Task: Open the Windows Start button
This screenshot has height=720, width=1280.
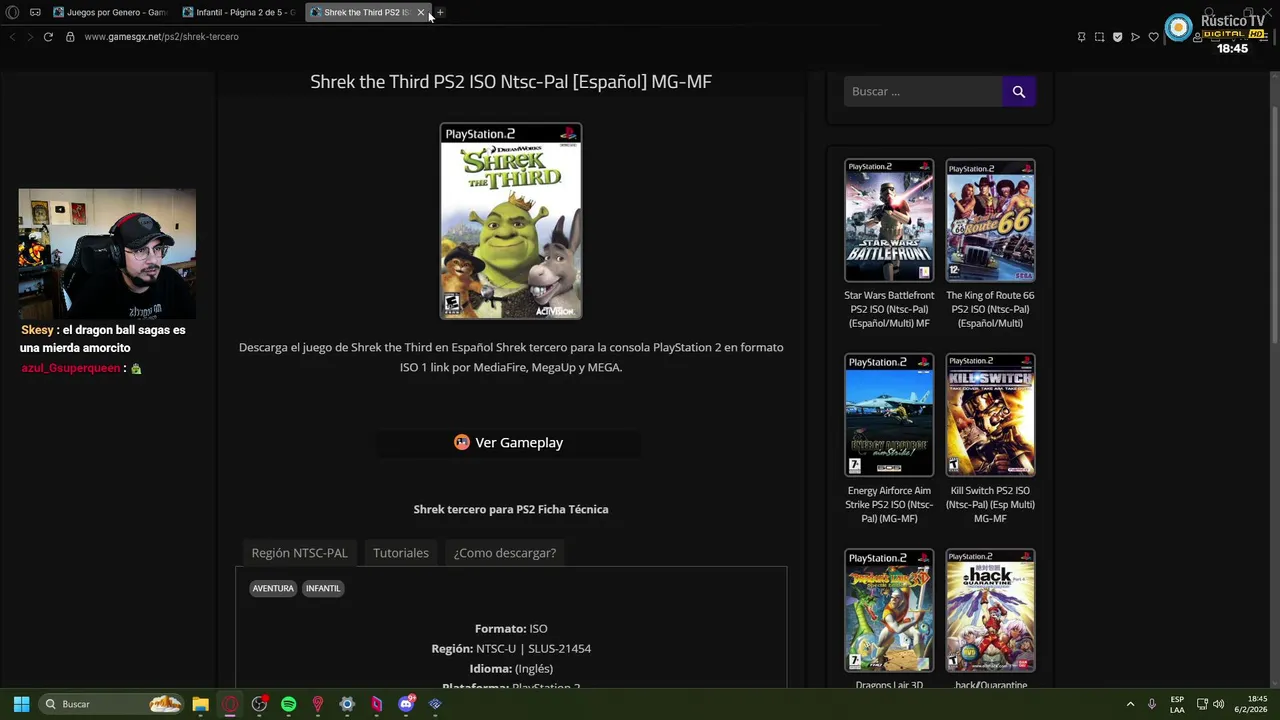Action: click(21, 704)
